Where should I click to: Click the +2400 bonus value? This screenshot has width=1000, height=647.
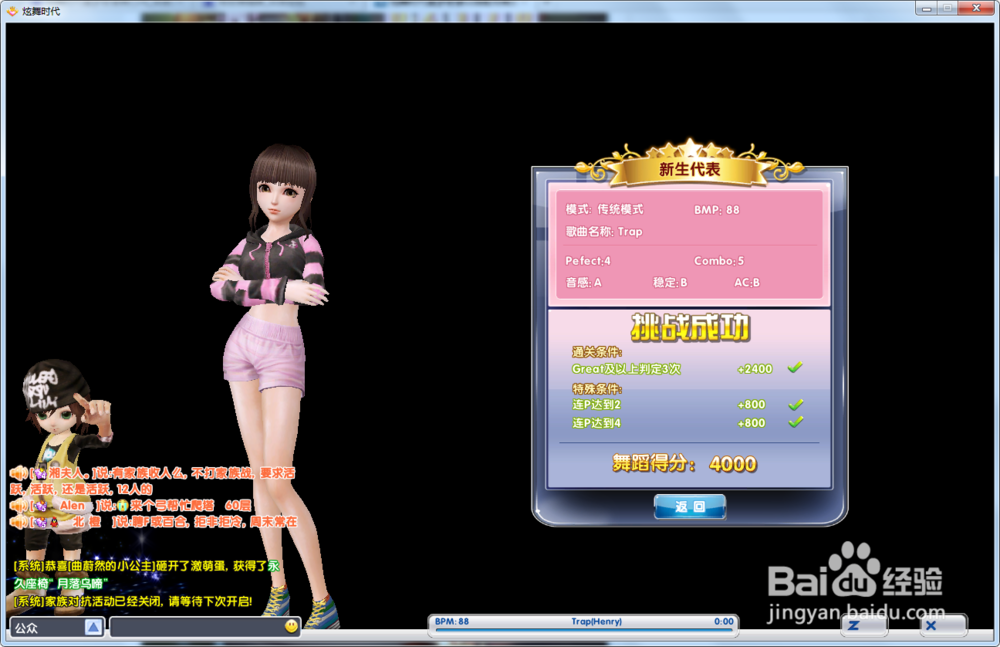tap(754, 369)
